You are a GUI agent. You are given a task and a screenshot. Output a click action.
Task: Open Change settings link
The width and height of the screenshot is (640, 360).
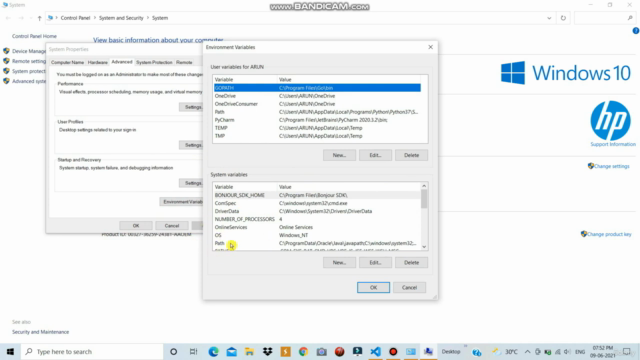click(611, 166)
